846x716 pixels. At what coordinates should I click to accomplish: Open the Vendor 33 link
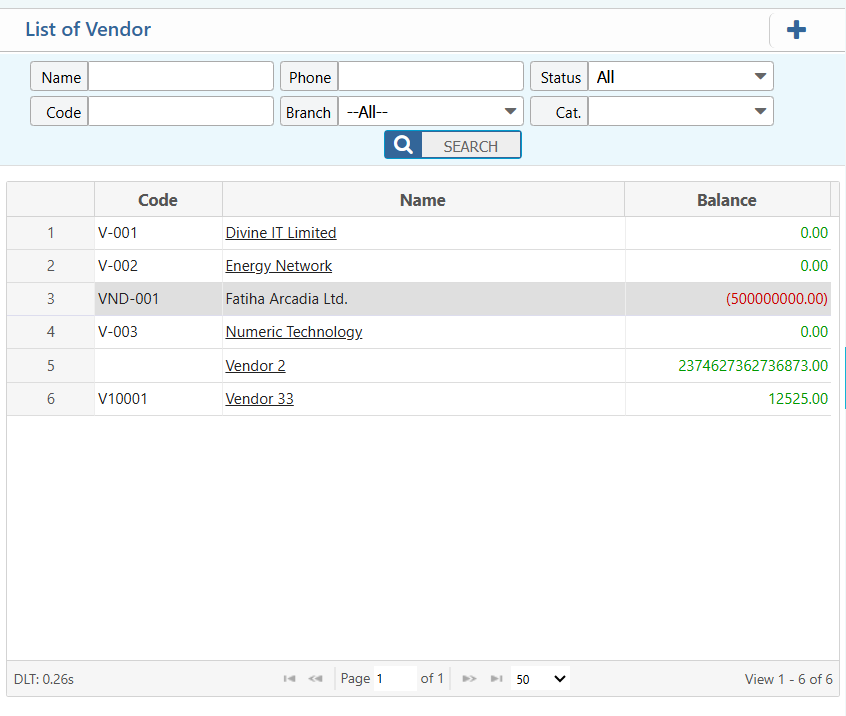pyautogui.click(x=259, y=398)
